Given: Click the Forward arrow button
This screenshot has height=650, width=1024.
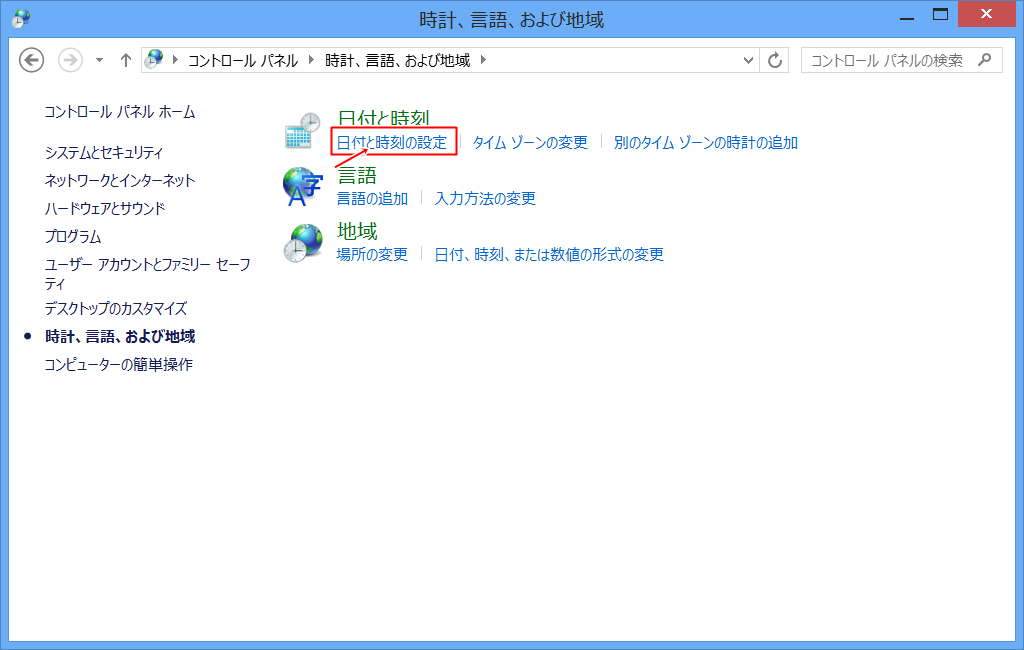Looking at the screenshot, I should [x=70, y=60].
